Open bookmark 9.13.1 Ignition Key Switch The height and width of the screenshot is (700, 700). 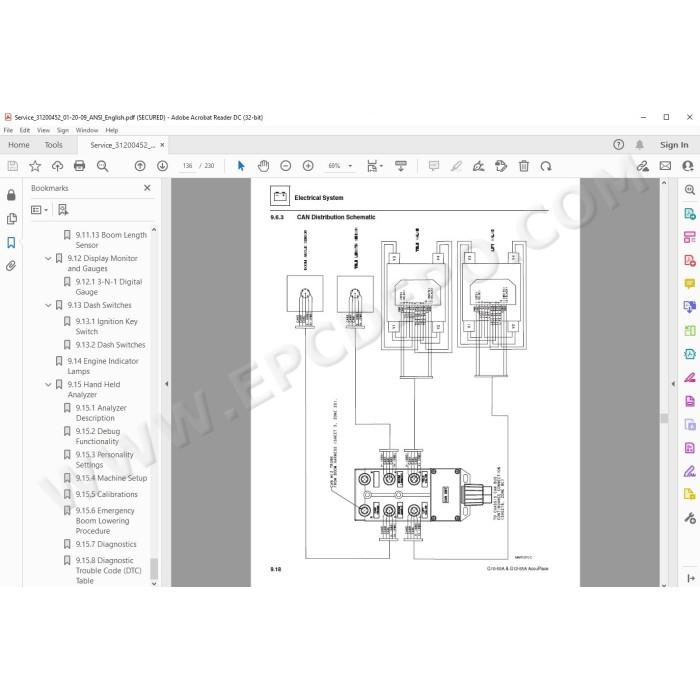tap(106, 326)
